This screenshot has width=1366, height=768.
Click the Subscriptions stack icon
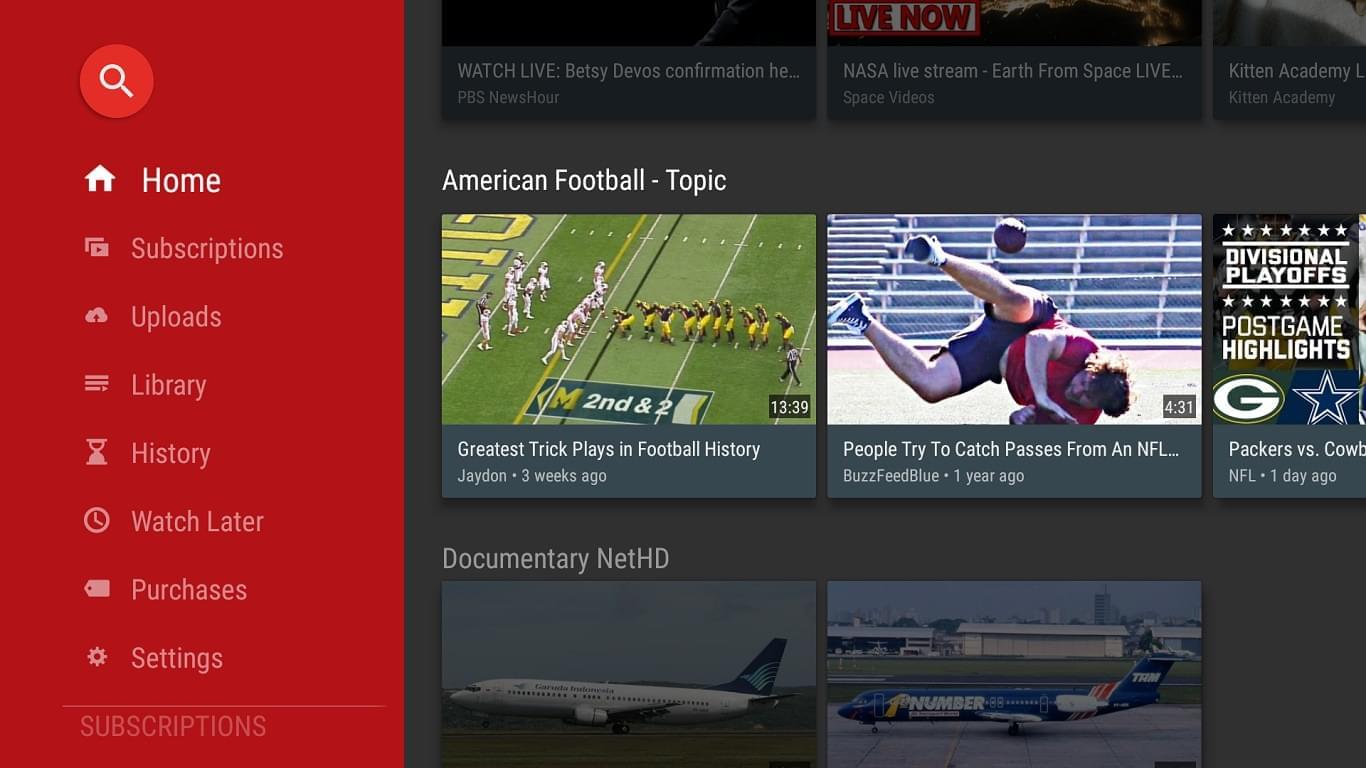click(97, 248)
